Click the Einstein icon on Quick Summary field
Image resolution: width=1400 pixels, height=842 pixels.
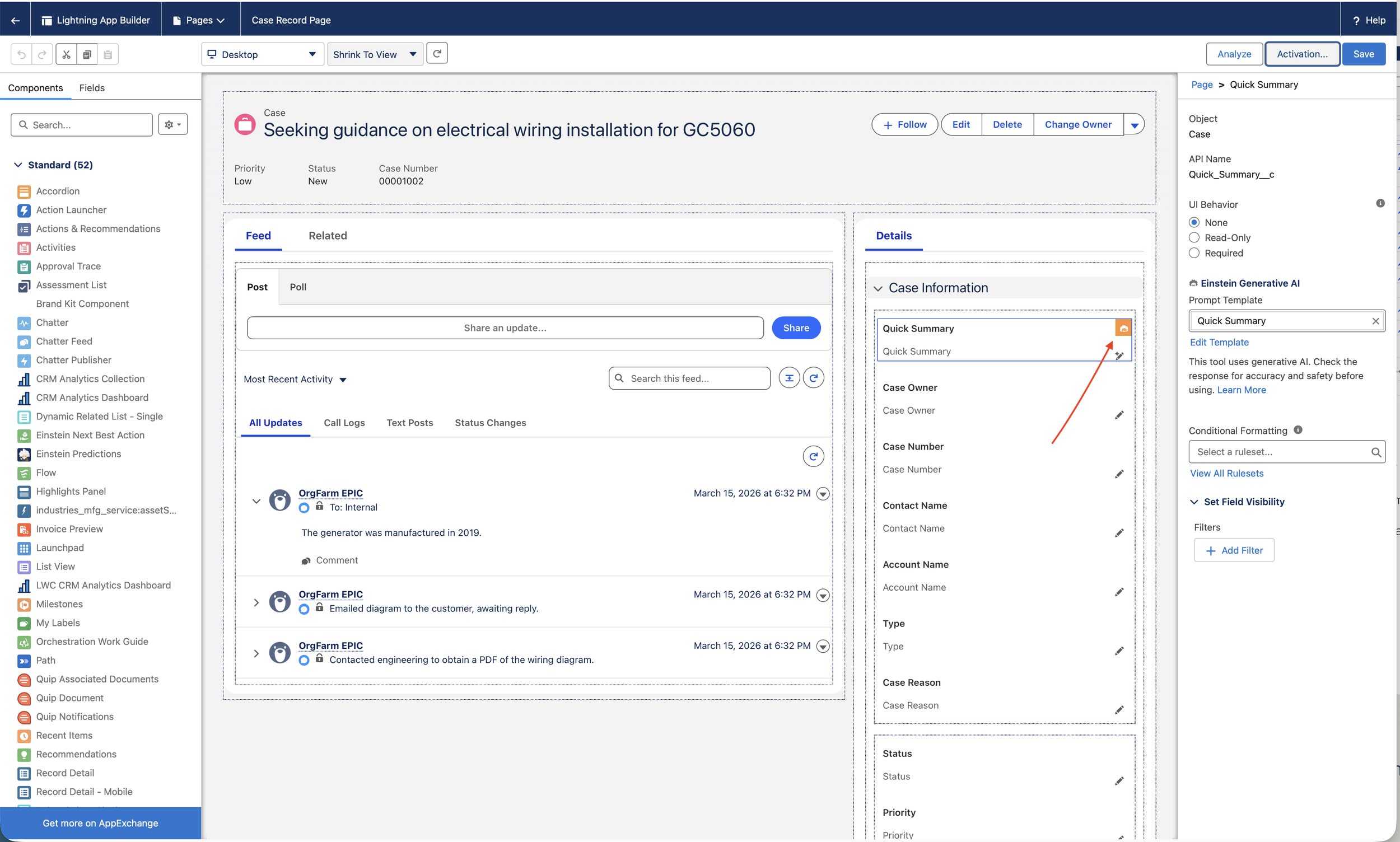coord(1123,328)
